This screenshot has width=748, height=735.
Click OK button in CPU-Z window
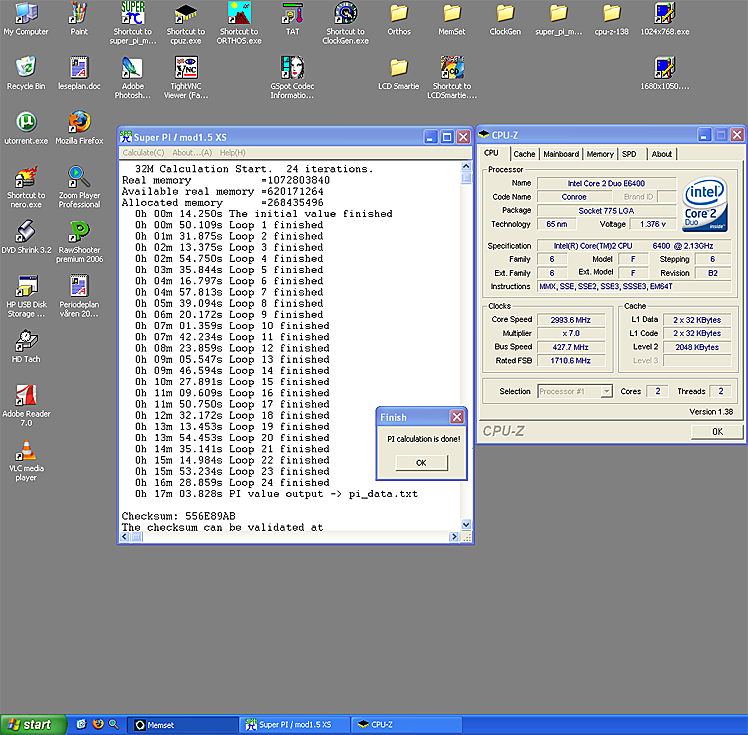pyautogui.click(x=717, y=432)
